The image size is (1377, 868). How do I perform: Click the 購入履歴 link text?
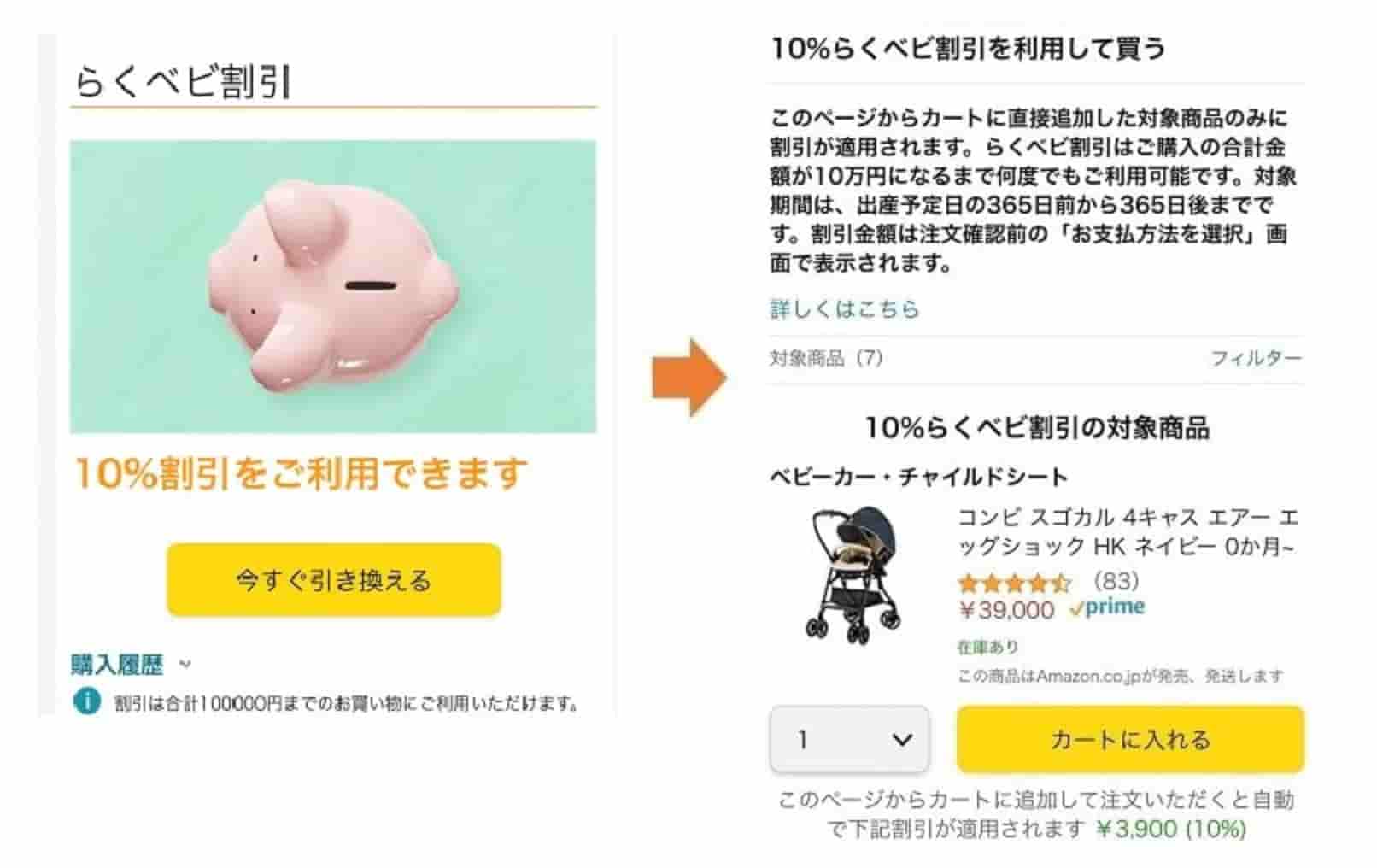point(117,664)
